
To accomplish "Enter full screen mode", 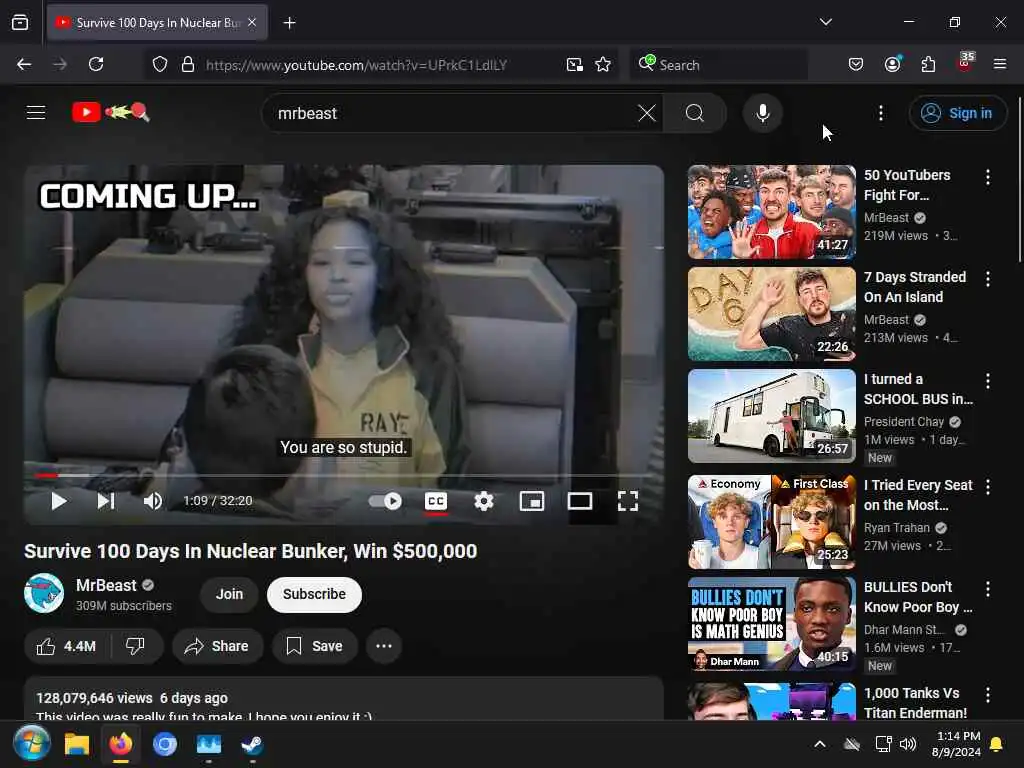I will click(x=628, y=501).
